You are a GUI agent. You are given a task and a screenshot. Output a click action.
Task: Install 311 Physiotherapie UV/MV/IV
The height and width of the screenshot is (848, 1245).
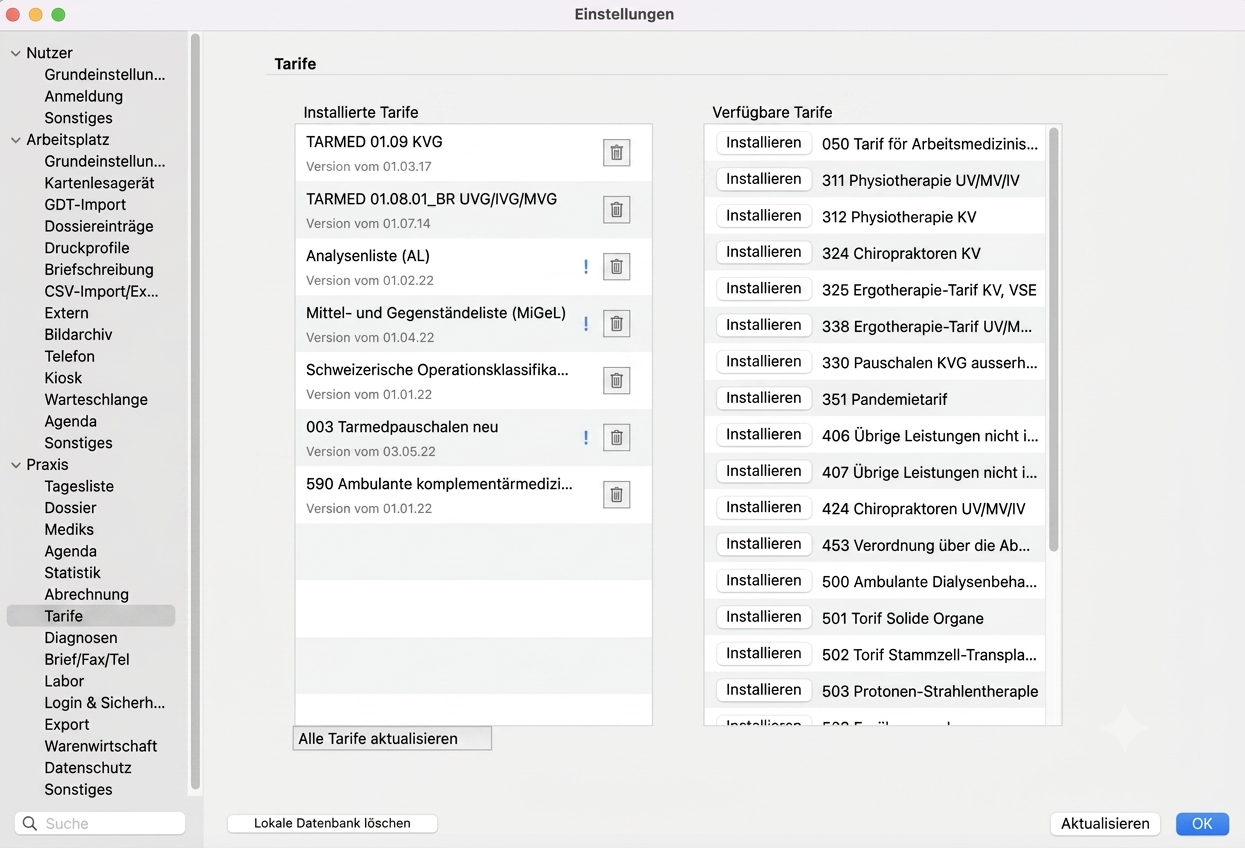tap(764, 179)
